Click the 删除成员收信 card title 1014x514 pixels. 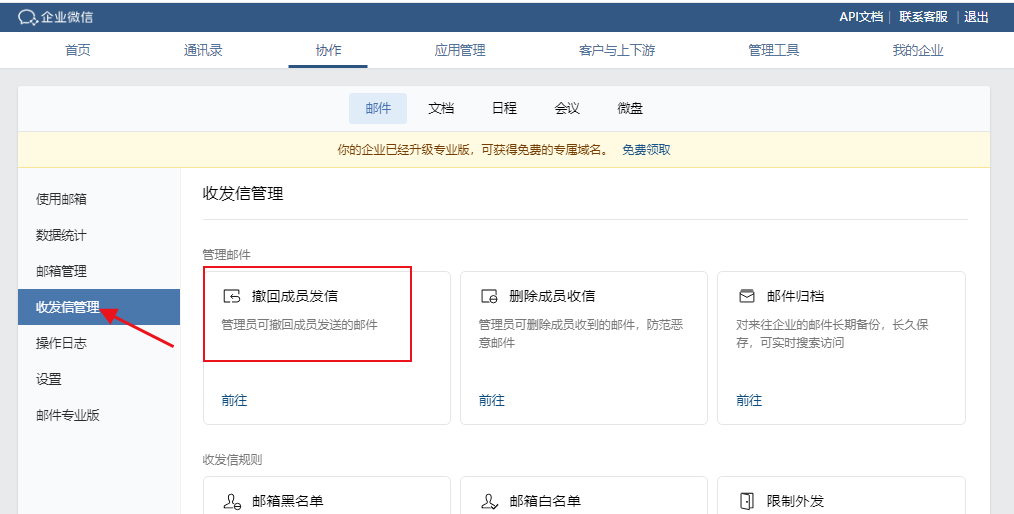(x=552, y=296)
